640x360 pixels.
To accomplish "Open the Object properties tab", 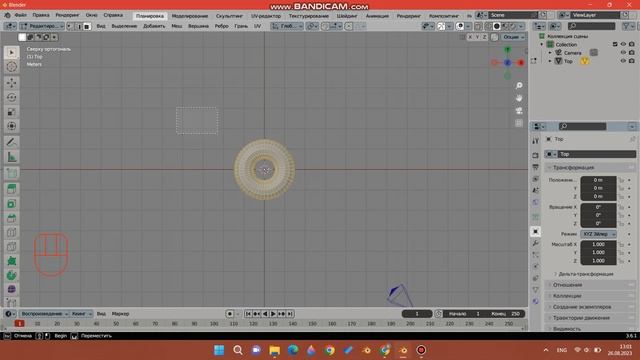I will [x=536, y=231].
